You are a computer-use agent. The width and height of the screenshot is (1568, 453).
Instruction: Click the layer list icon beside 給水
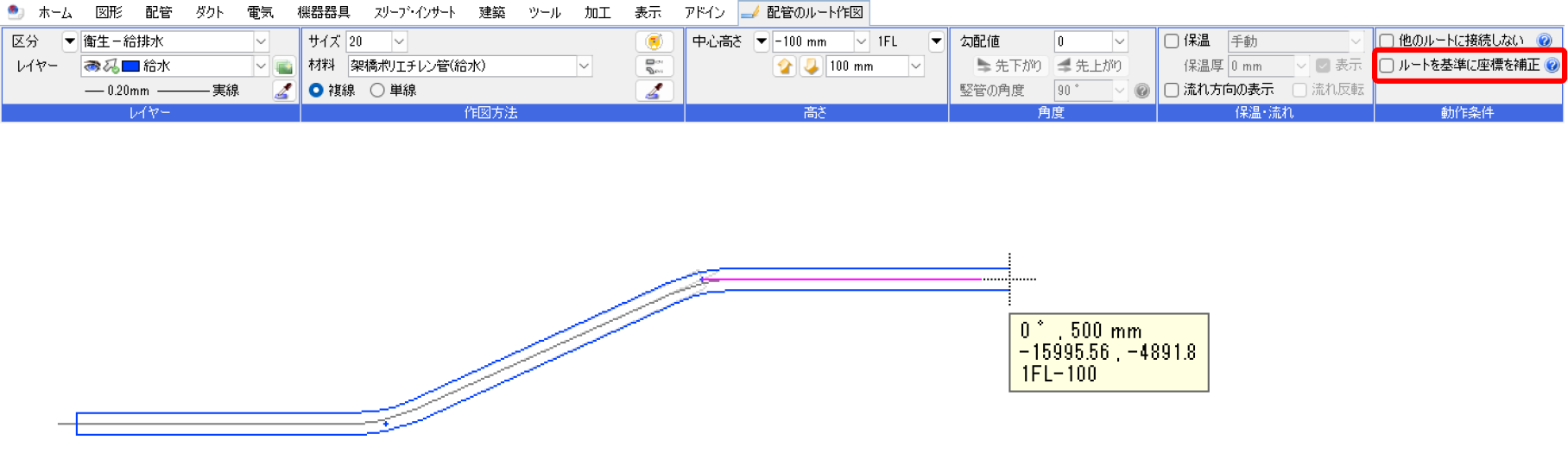(284, 66)
